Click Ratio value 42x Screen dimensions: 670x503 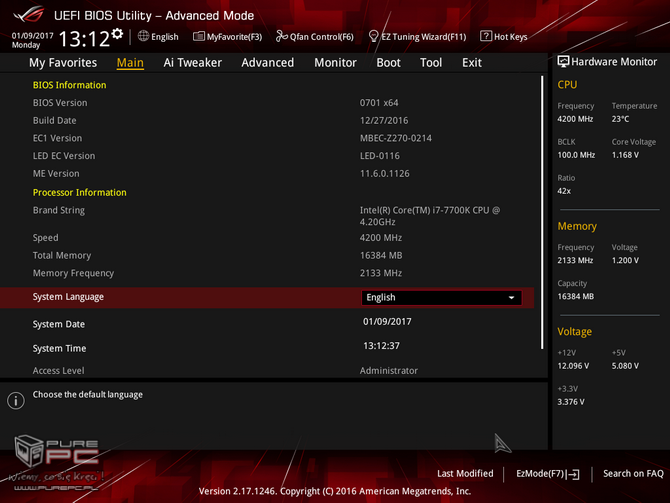564,191
